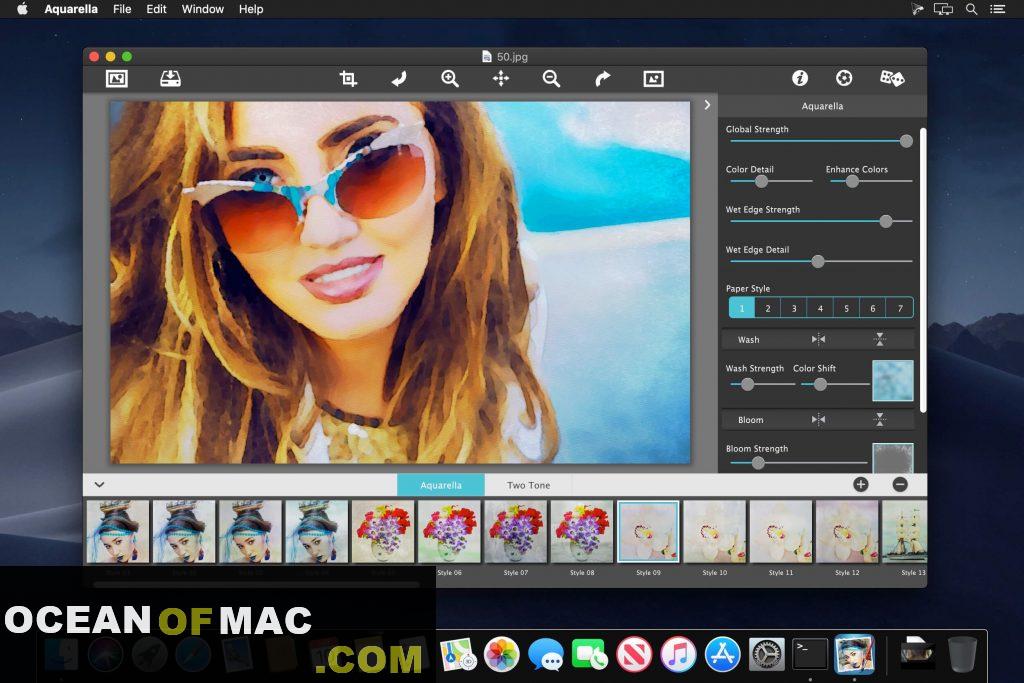Switch to the Two Tone presets tab
Image resolution: width=1024 pixels, height=683 pixels.
pyautogui.click(x=528, y=484)
